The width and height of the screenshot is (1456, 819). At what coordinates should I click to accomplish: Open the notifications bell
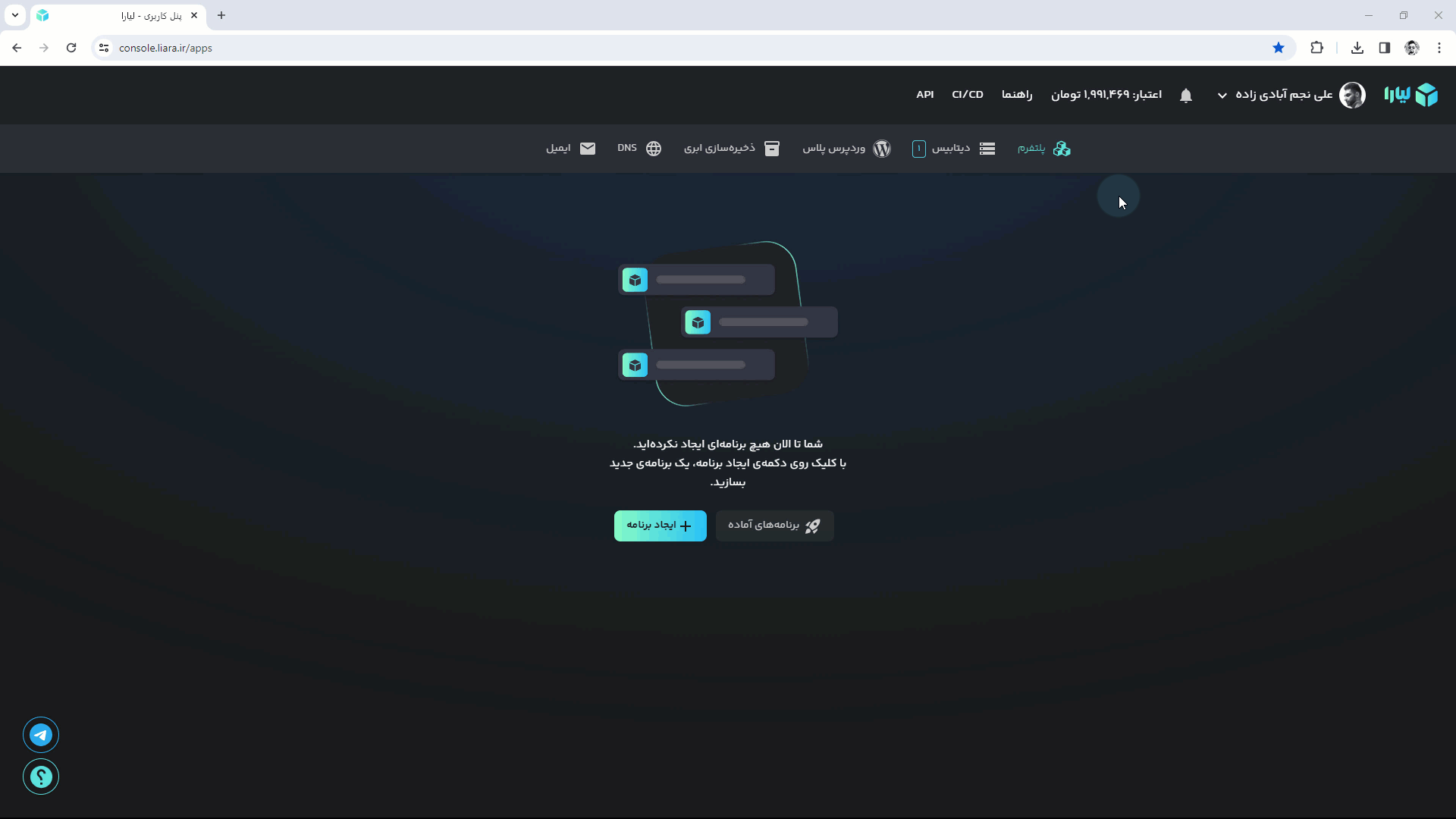1186,96
